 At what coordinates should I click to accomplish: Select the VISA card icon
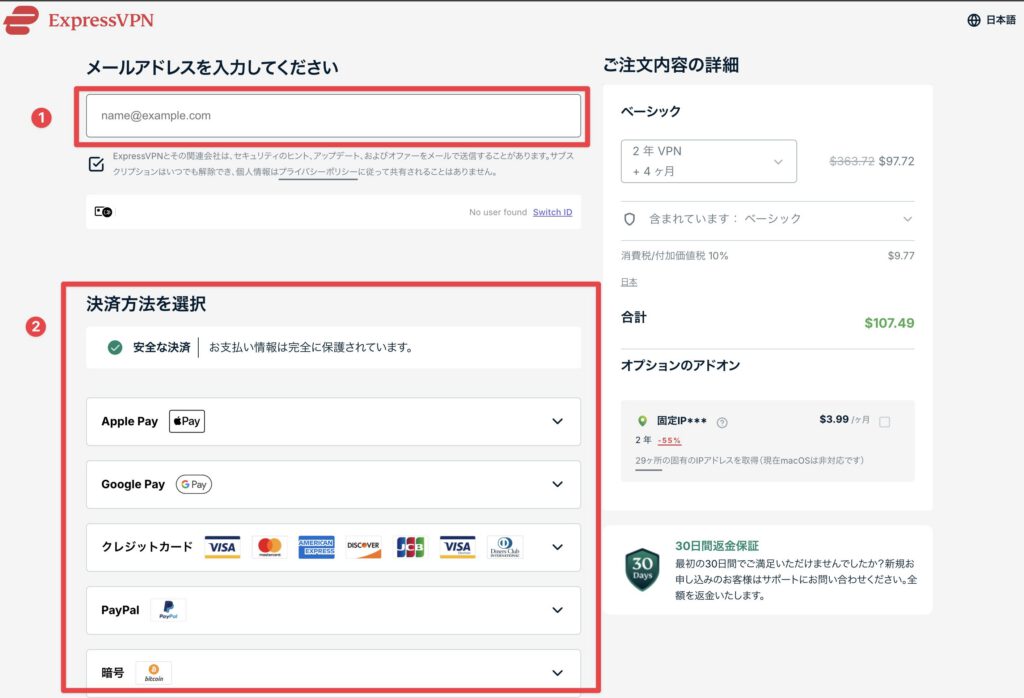[222, 547]
